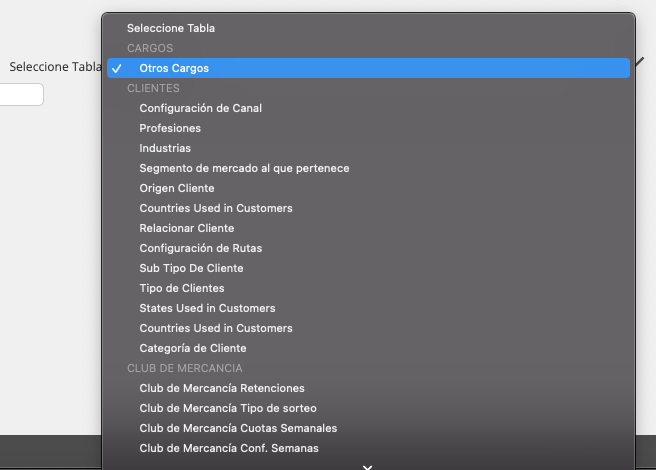656x470 pixels.
Task: Pick 'States Used in Customers' entry
Action: click(x=368, y=308)
